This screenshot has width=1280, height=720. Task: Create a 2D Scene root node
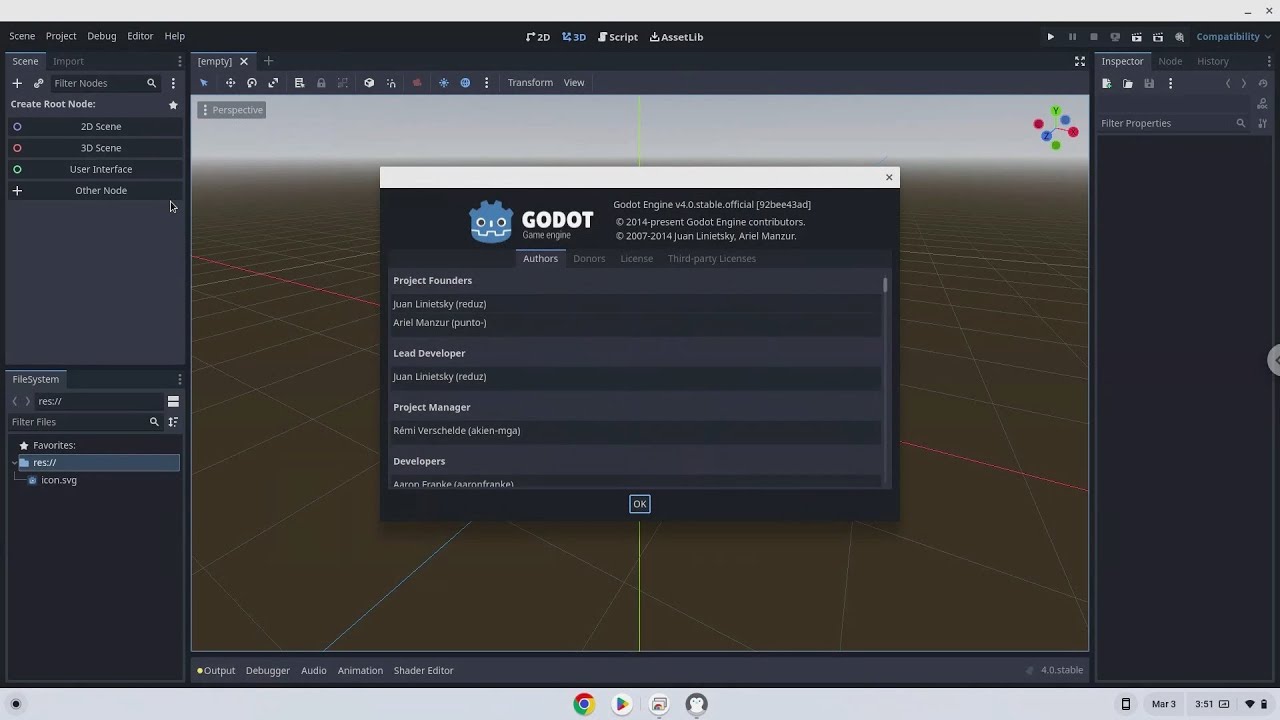tap(95, 126)
